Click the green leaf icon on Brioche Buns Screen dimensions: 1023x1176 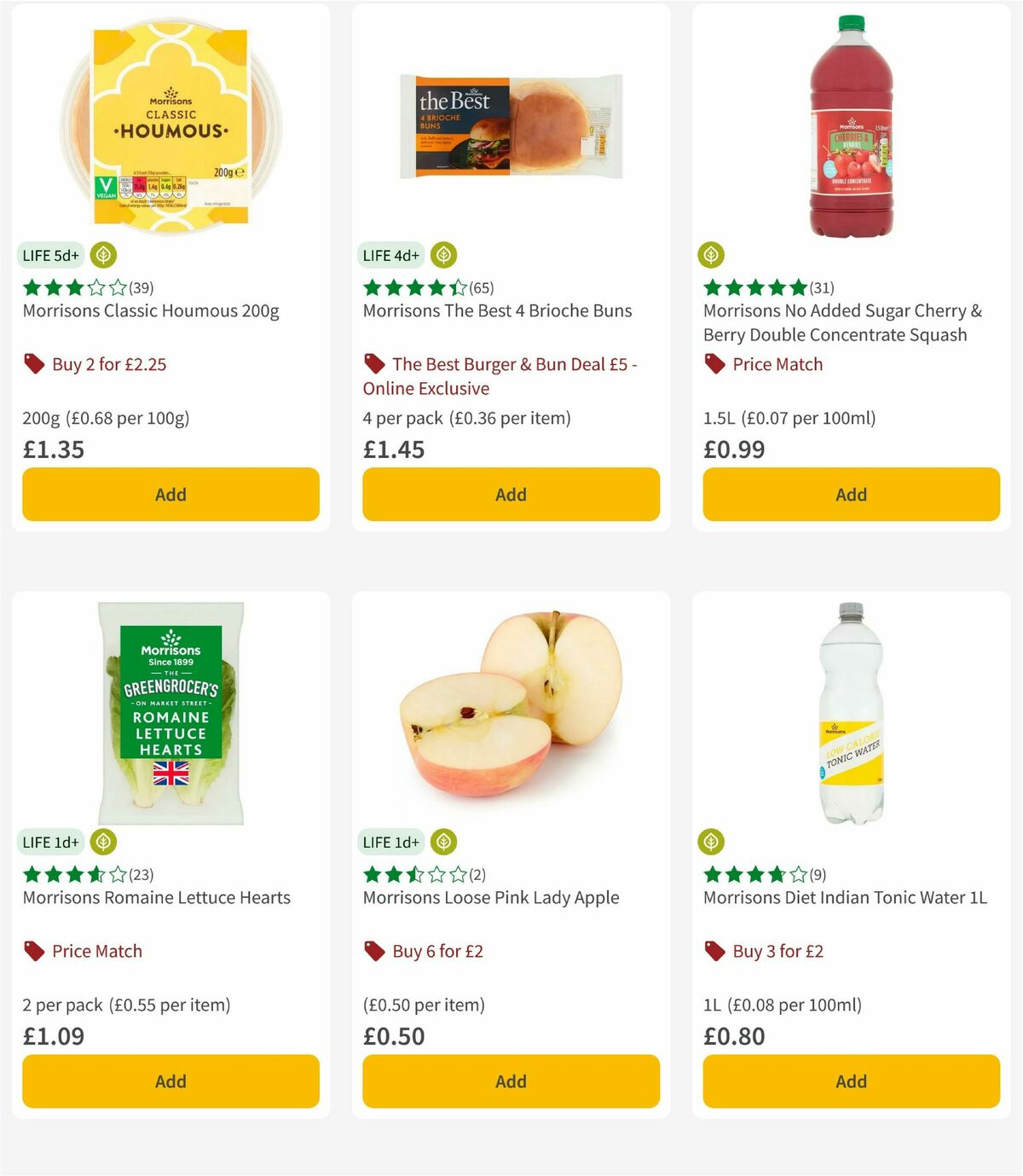[x=443, y=254]
